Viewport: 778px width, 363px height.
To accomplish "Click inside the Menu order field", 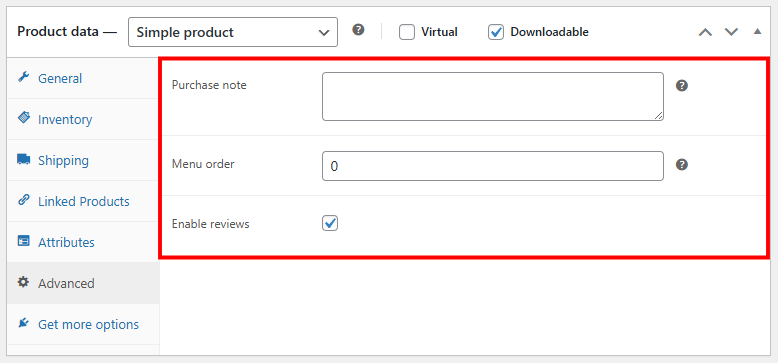I will pyautogui.click(x=493, y=166).
